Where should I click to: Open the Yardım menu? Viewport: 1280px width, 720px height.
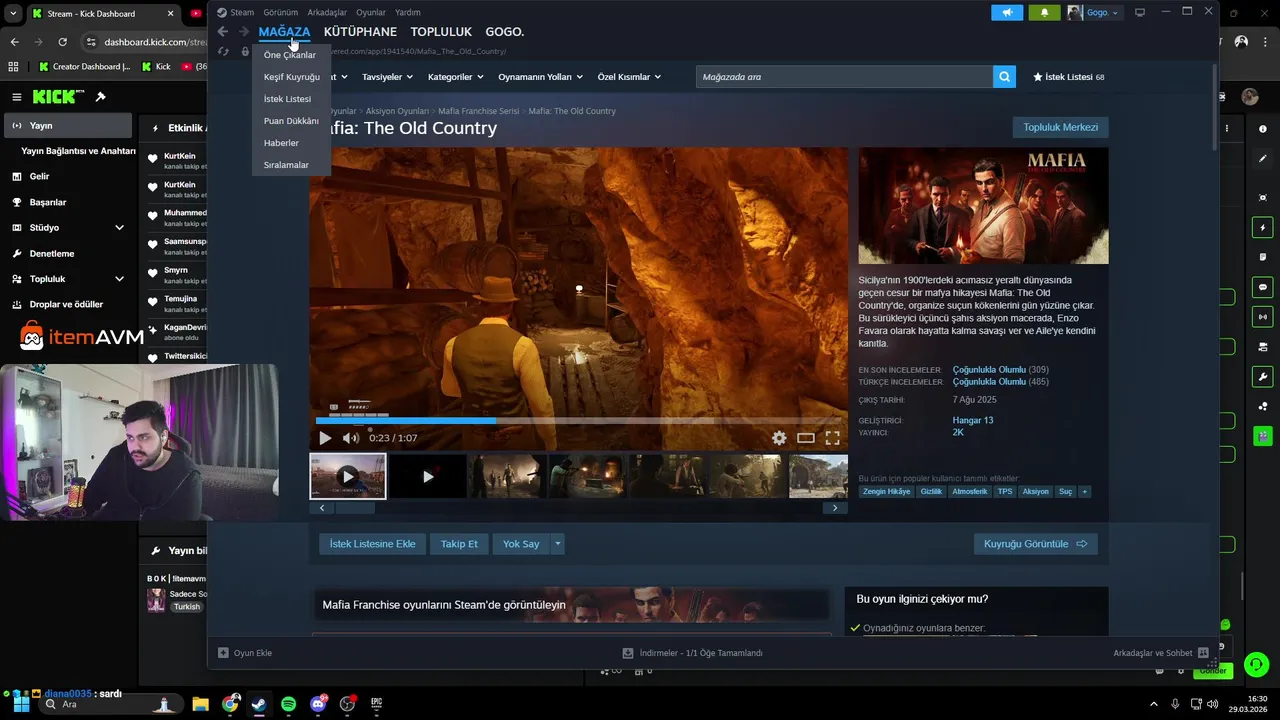pos(408,12)
